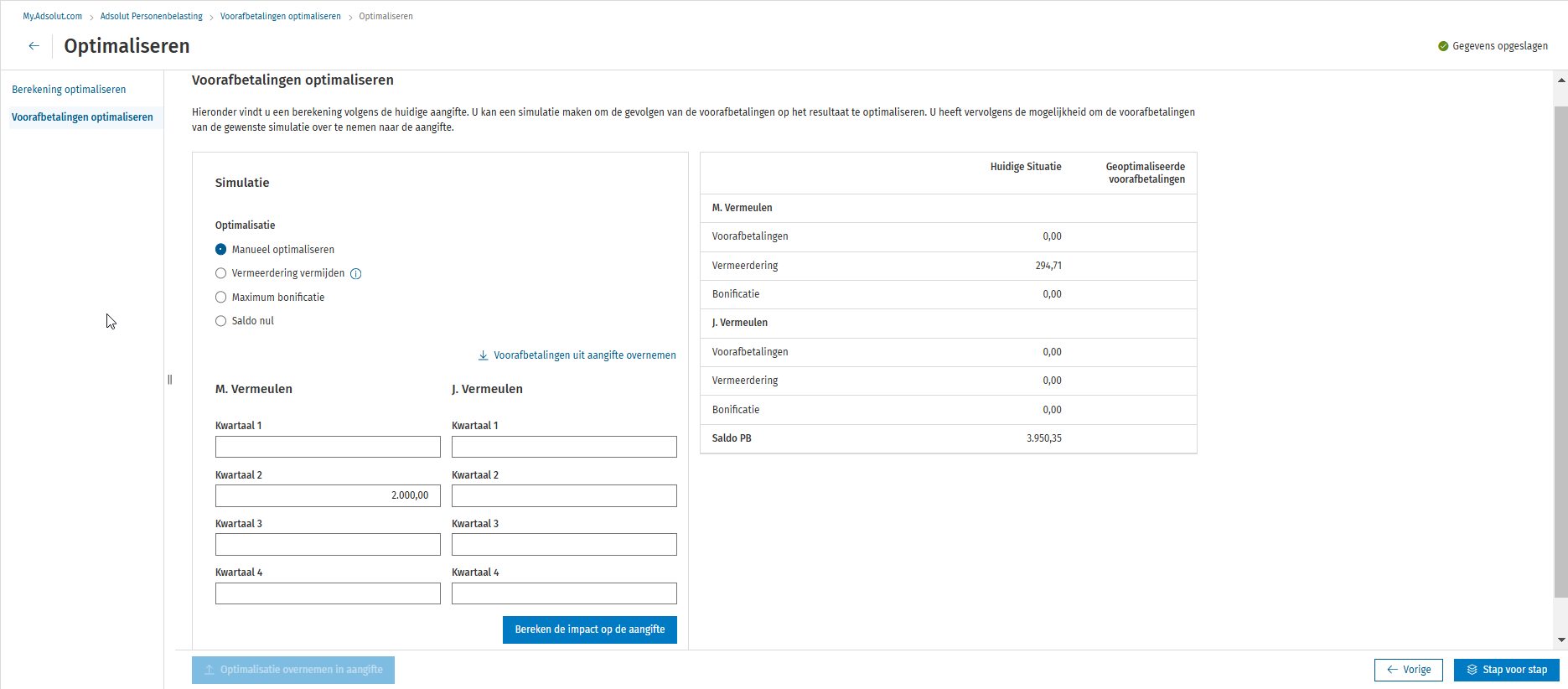Click the green Gegevens opgeslagen checkmark icon

pos(1442,46)
